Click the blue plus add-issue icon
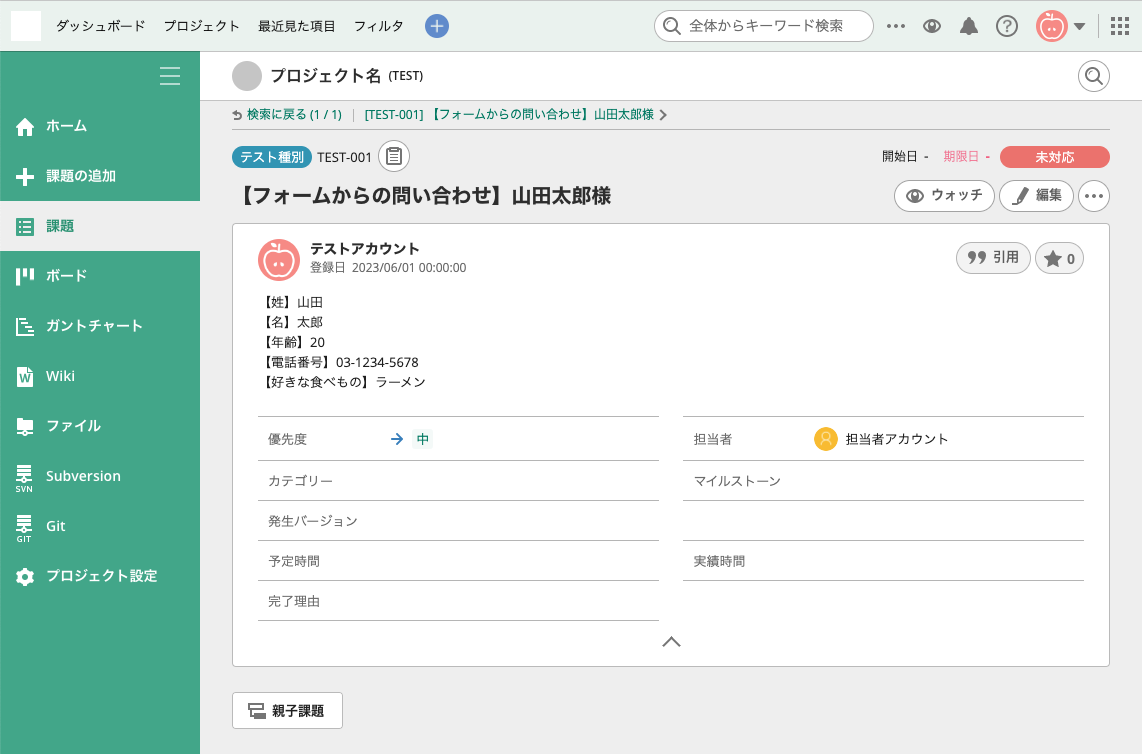The image size is (1142, 754). click(436, 26)
